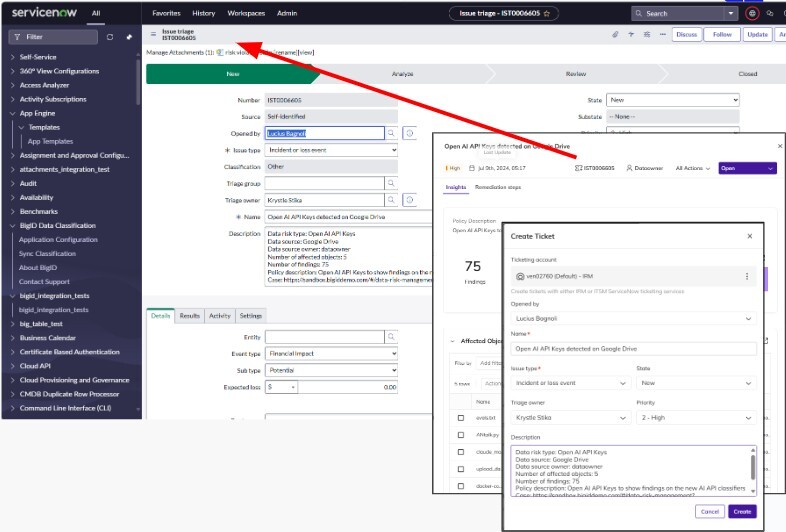786x532 pixels.
Task: Click the Update button
Action: click(x=757, y=35)
